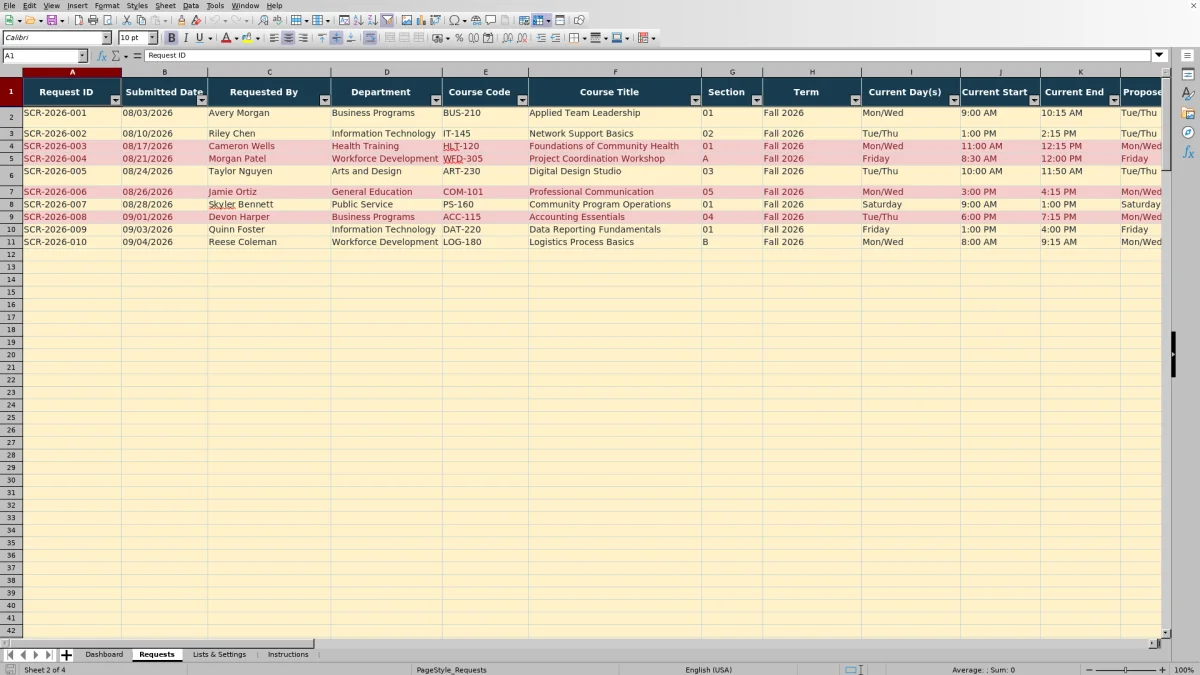Click the Print Preview icon
The width and height of the screenshot is (1200, 675).
[107, 20]
